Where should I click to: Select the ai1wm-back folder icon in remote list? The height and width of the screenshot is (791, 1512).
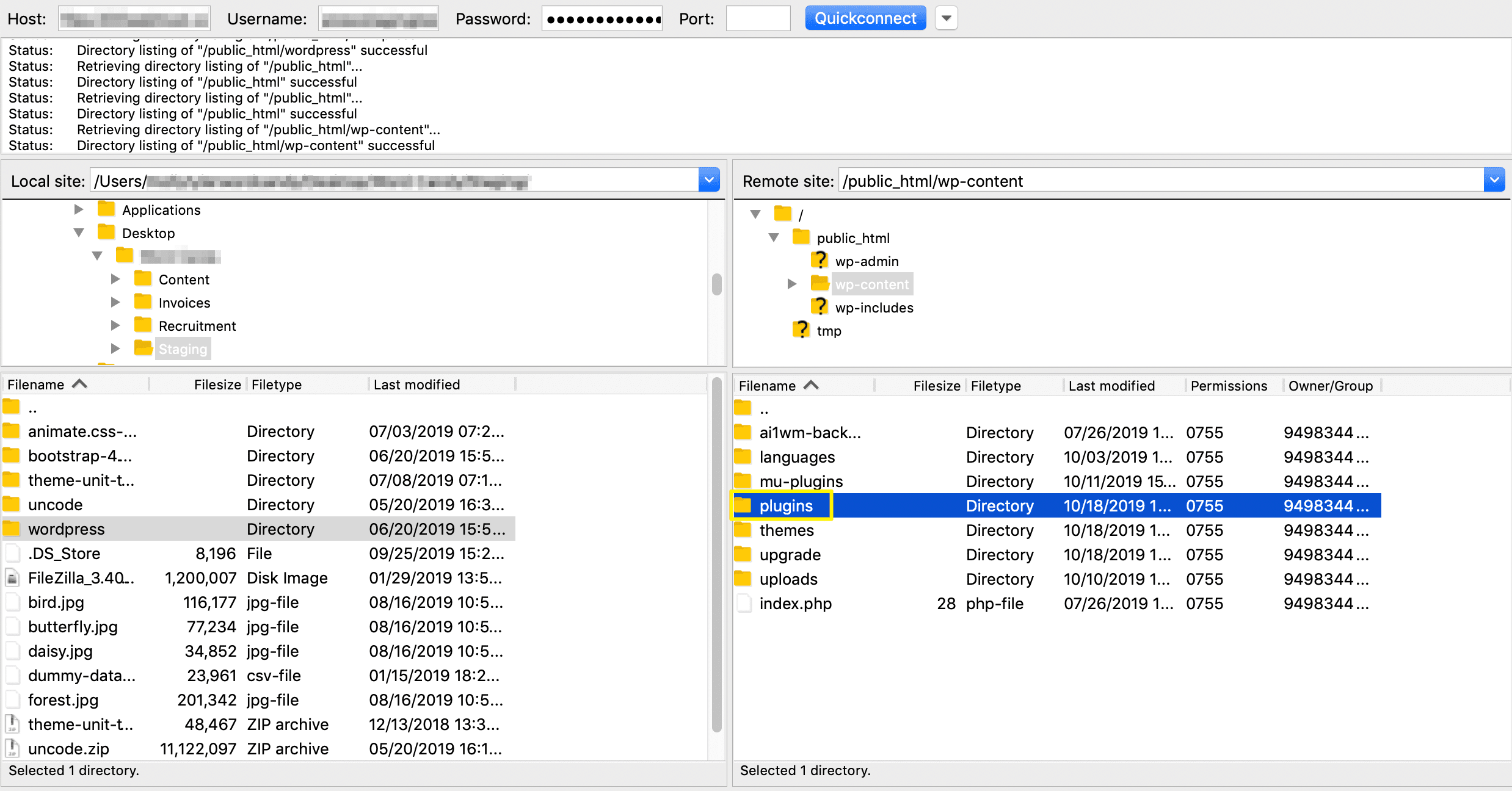(x=743, y=432)
